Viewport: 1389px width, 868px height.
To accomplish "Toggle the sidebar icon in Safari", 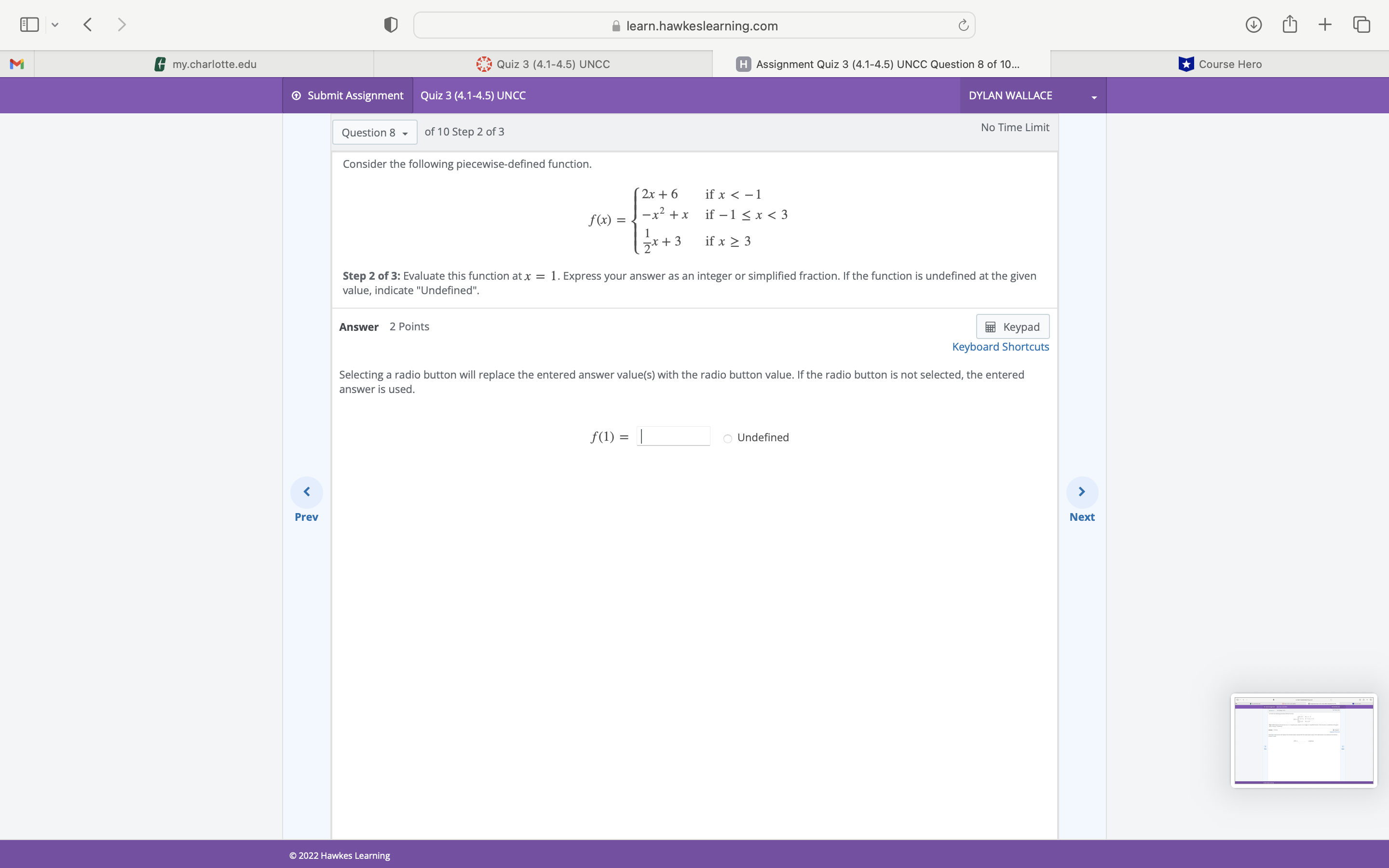I will click(x=29, y=25).
